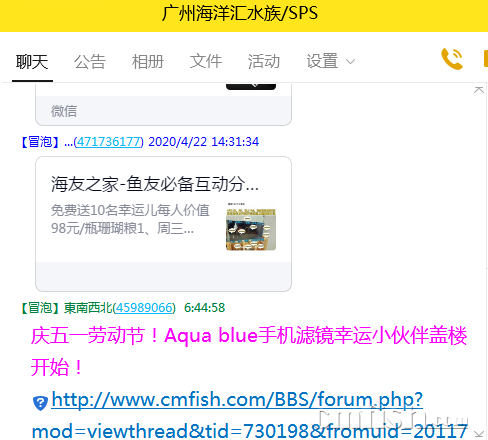
Task: Start a group voice call
Action: [452, 59]
